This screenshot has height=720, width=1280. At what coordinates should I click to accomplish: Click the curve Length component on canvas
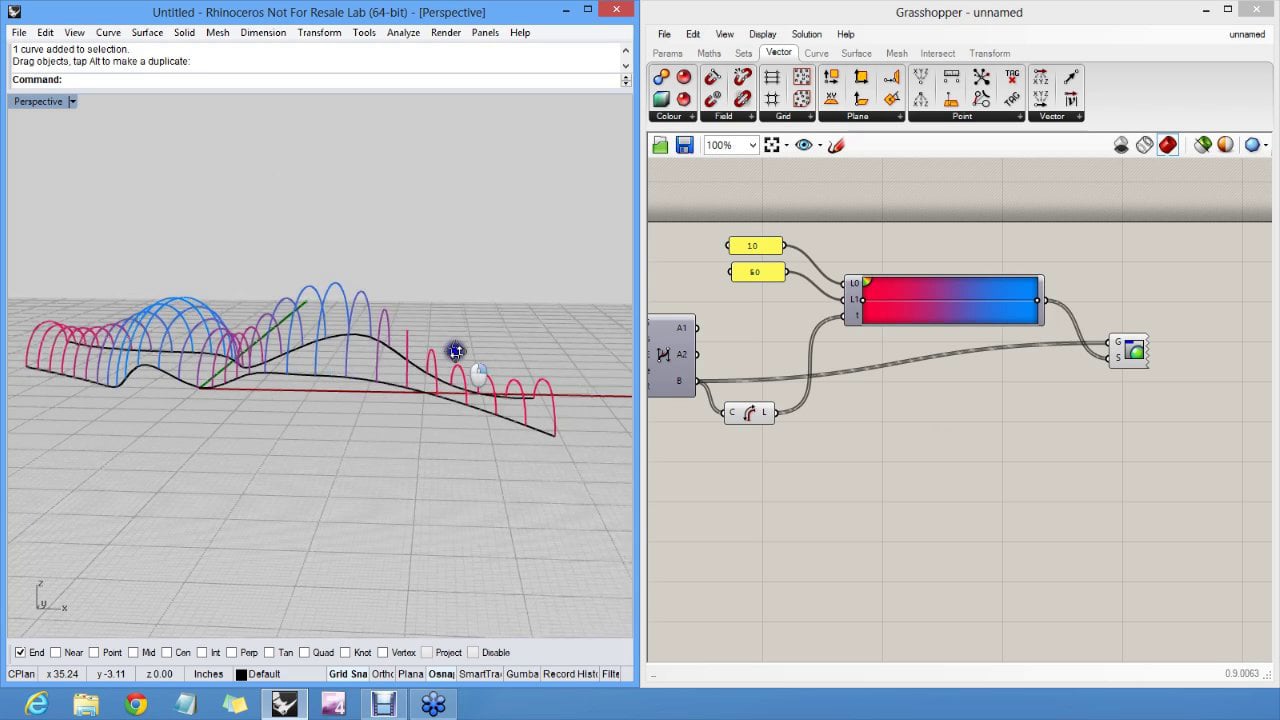pos(749,413)
